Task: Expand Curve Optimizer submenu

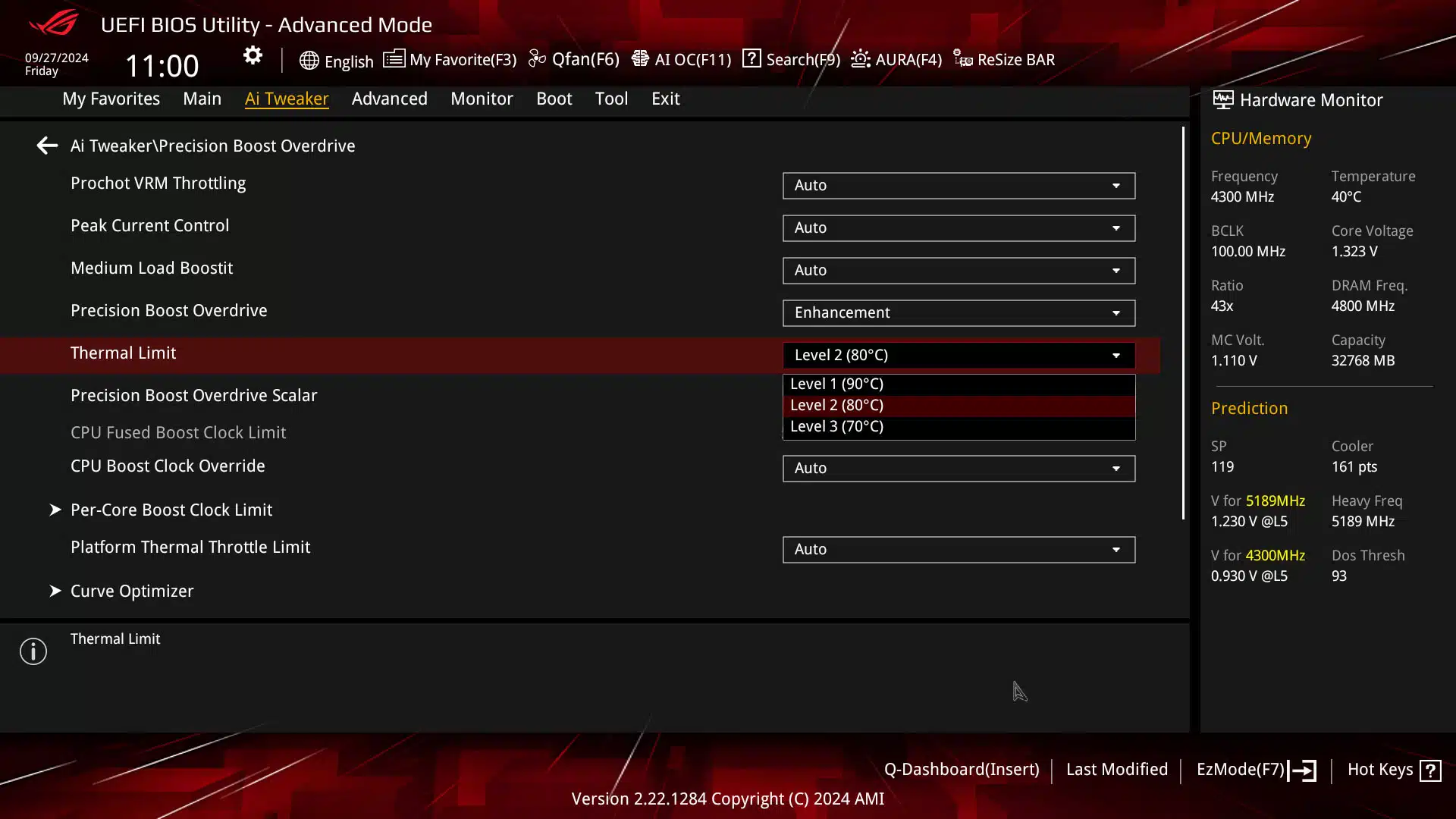Action: [132, 591]
